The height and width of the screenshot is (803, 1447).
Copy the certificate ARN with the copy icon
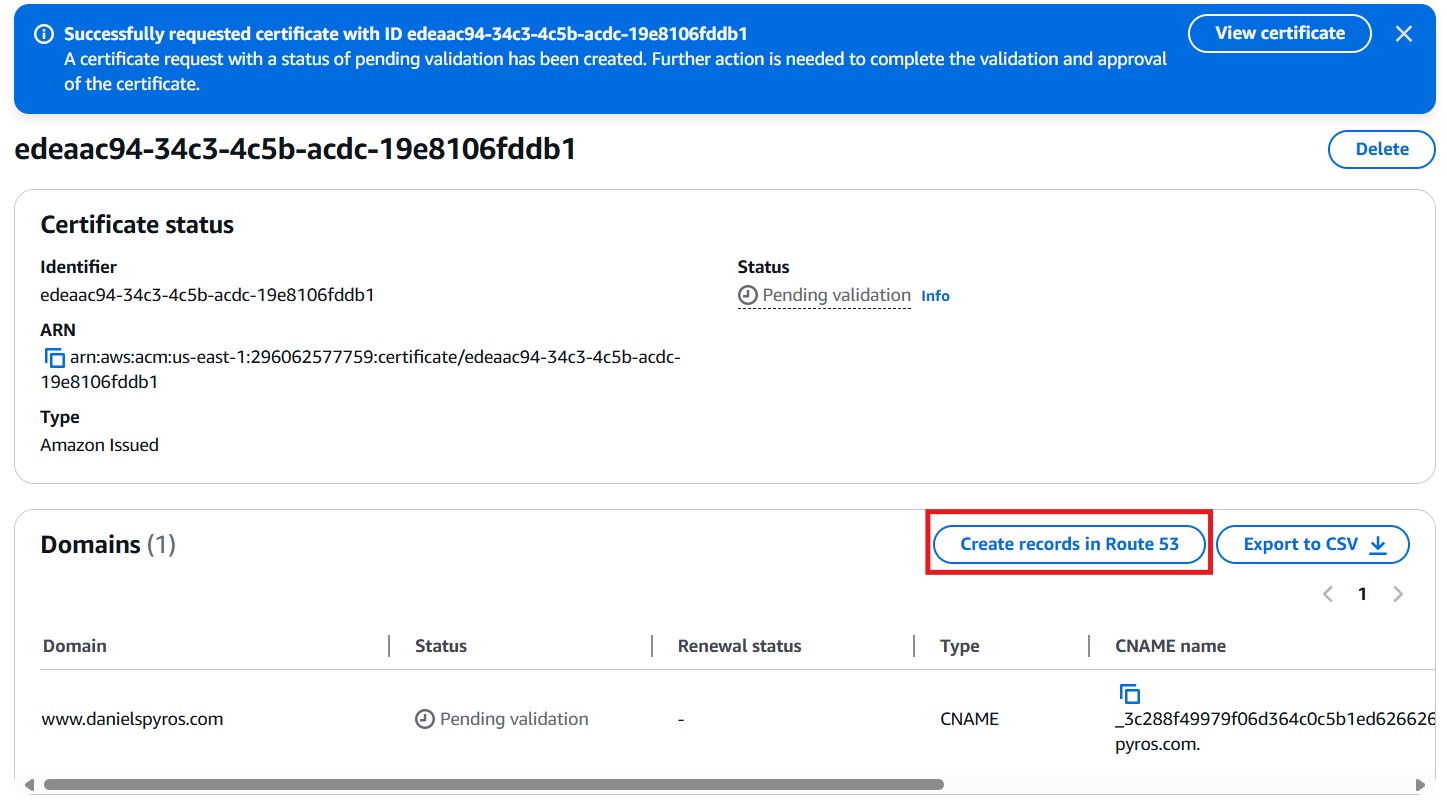54,358
